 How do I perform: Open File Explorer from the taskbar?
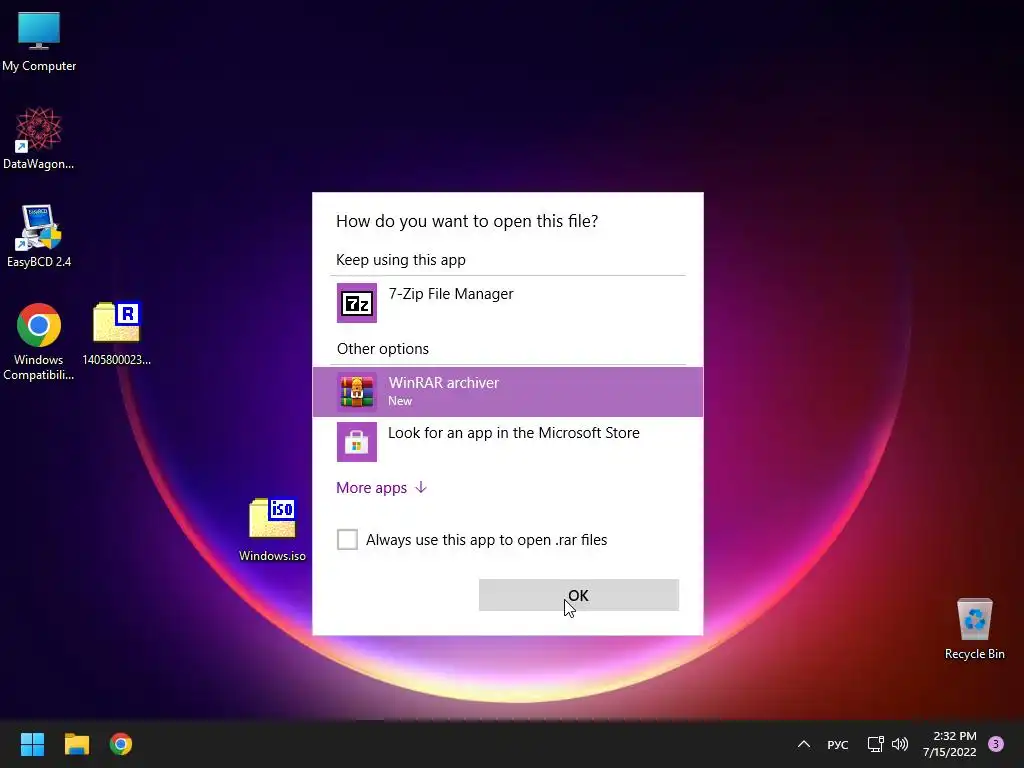tap(76, 744)
